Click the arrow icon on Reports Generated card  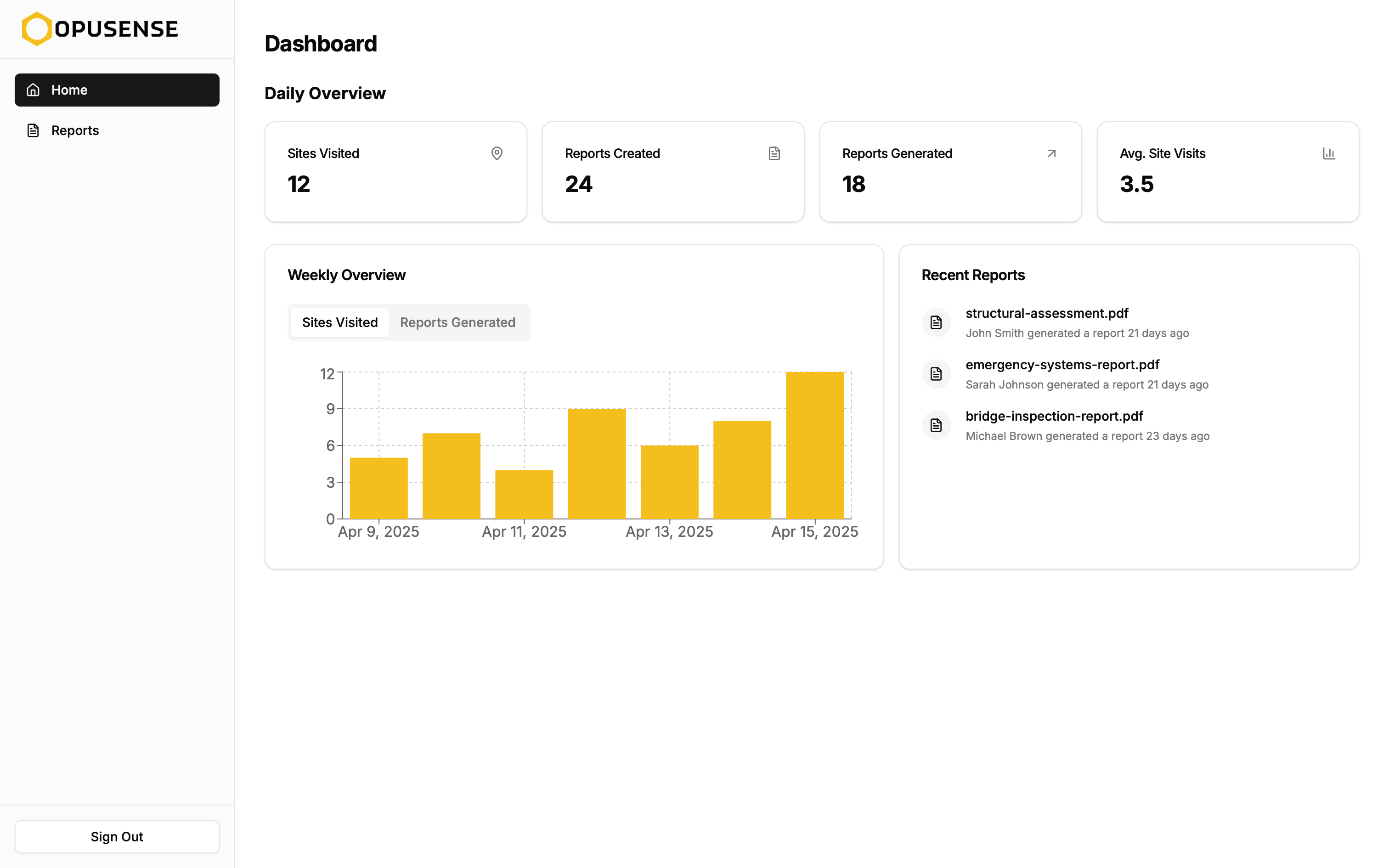[x=1051, y=153]
